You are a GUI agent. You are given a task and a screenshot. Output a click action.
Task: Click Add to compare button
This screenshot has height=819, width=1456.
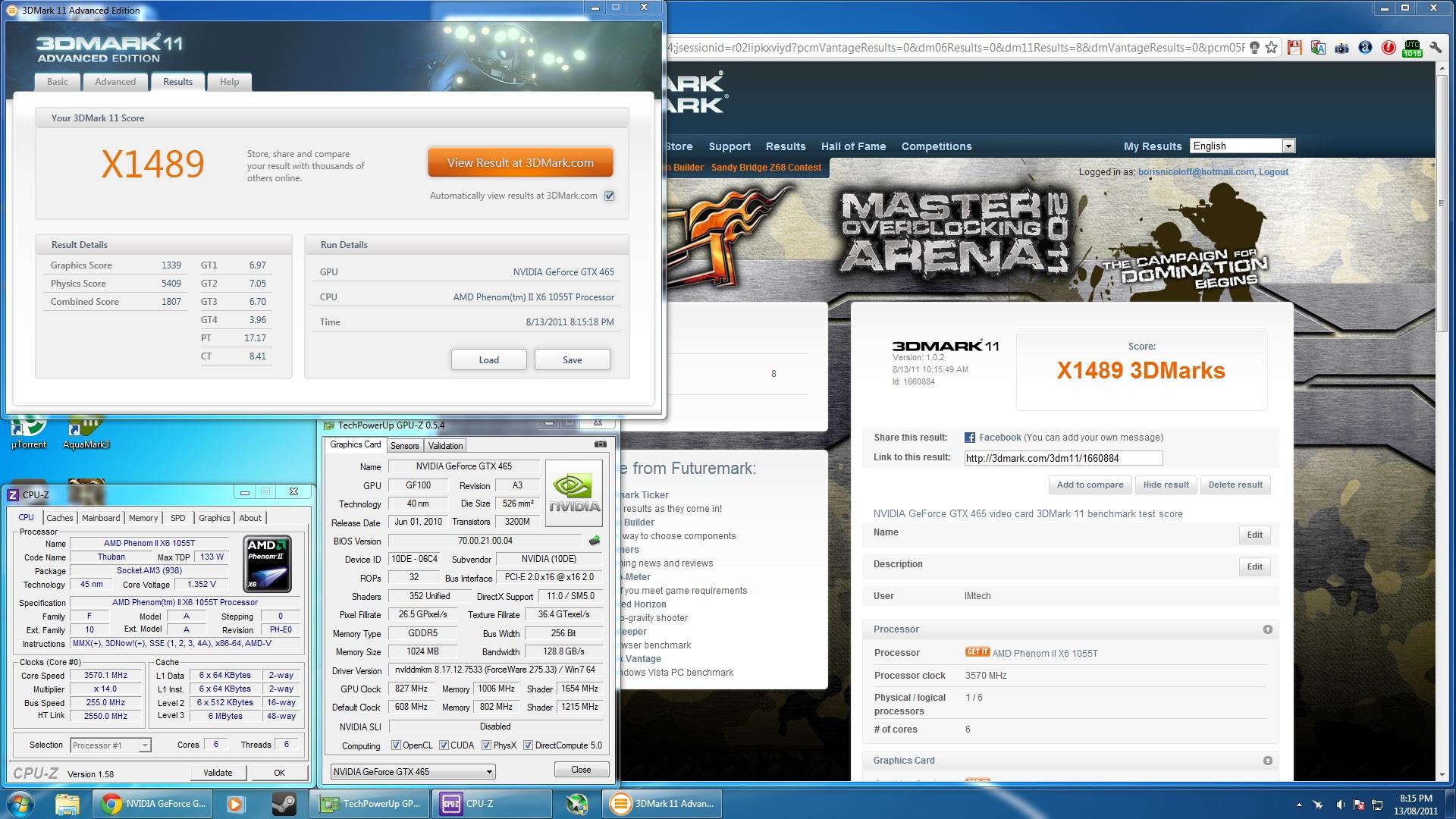pos(1090,485)
